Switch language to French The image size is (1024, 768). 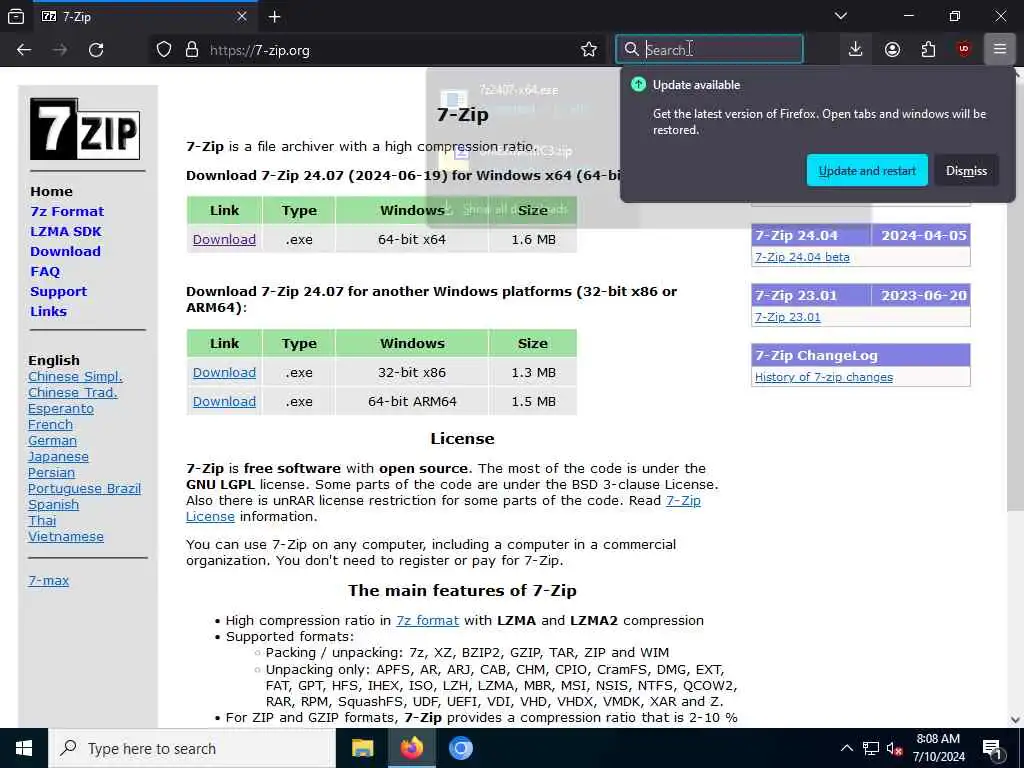point(50,424)
